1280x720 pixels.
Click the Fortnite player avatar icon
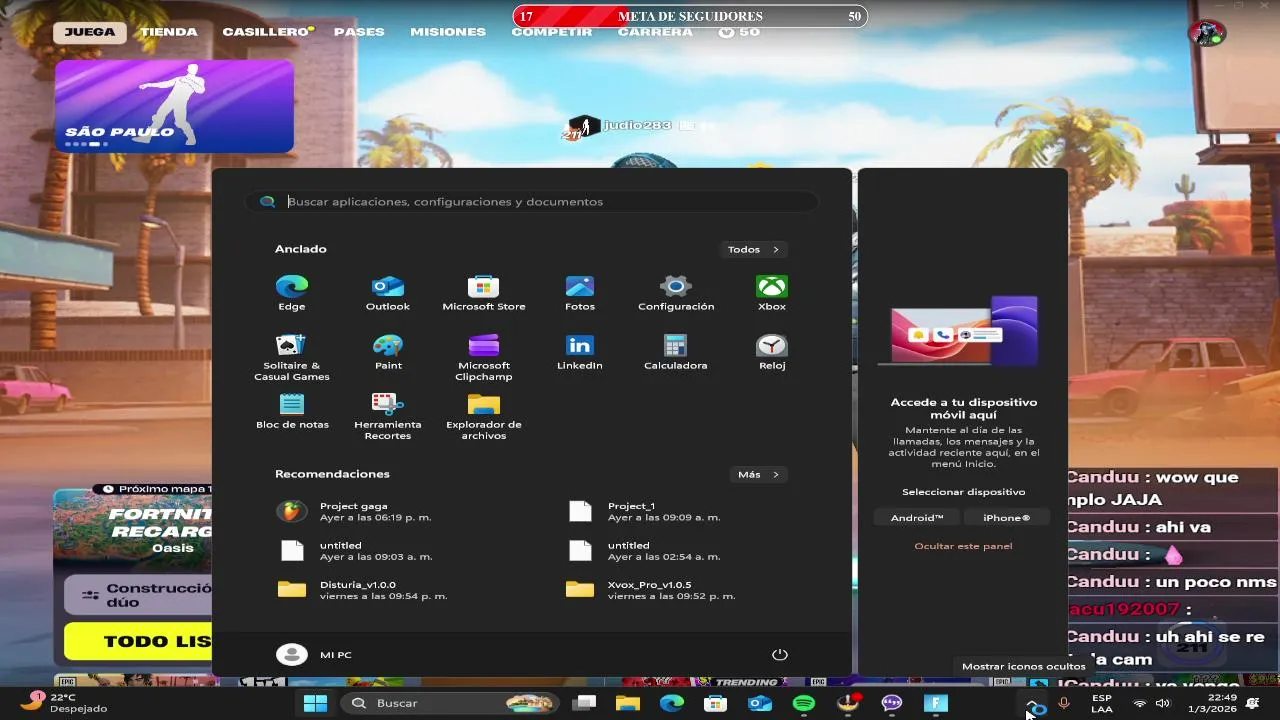pos(1207,32)
